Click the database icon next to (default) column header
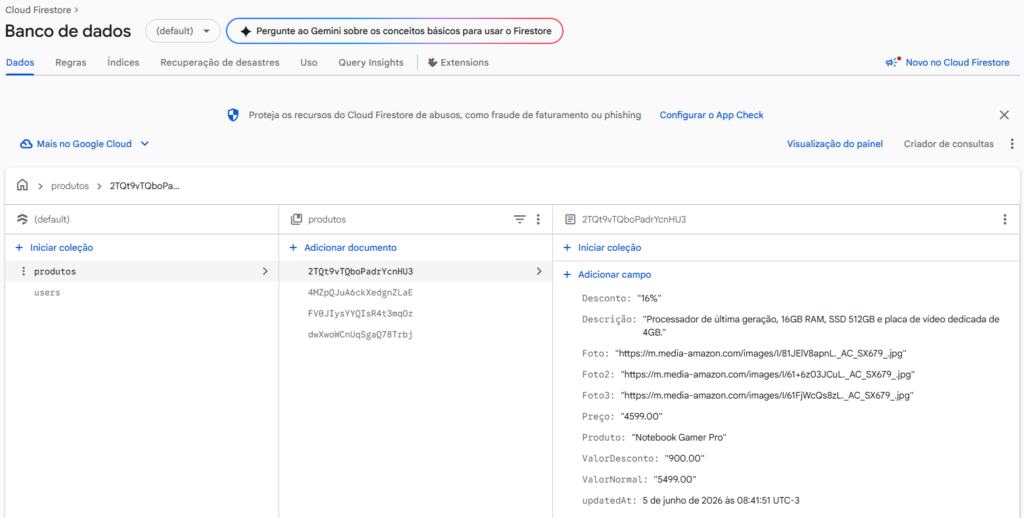Viewport: 1024px width, 518px height. click(x=22, y=219)
